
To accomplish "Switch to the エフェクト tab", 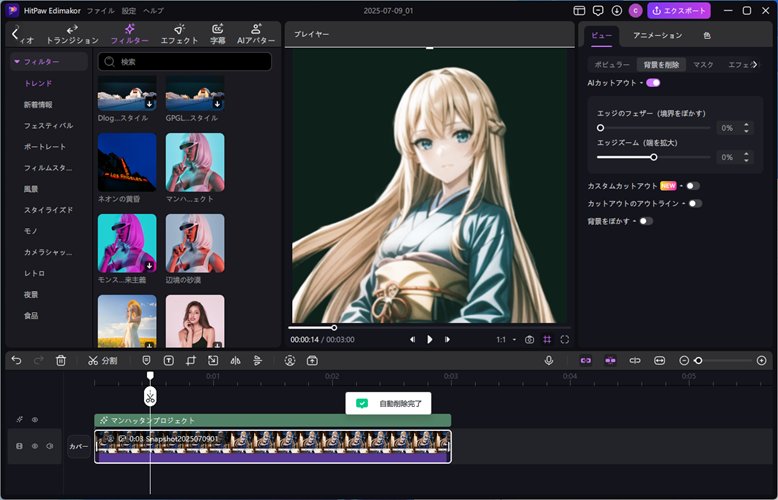I will point(179,35).
